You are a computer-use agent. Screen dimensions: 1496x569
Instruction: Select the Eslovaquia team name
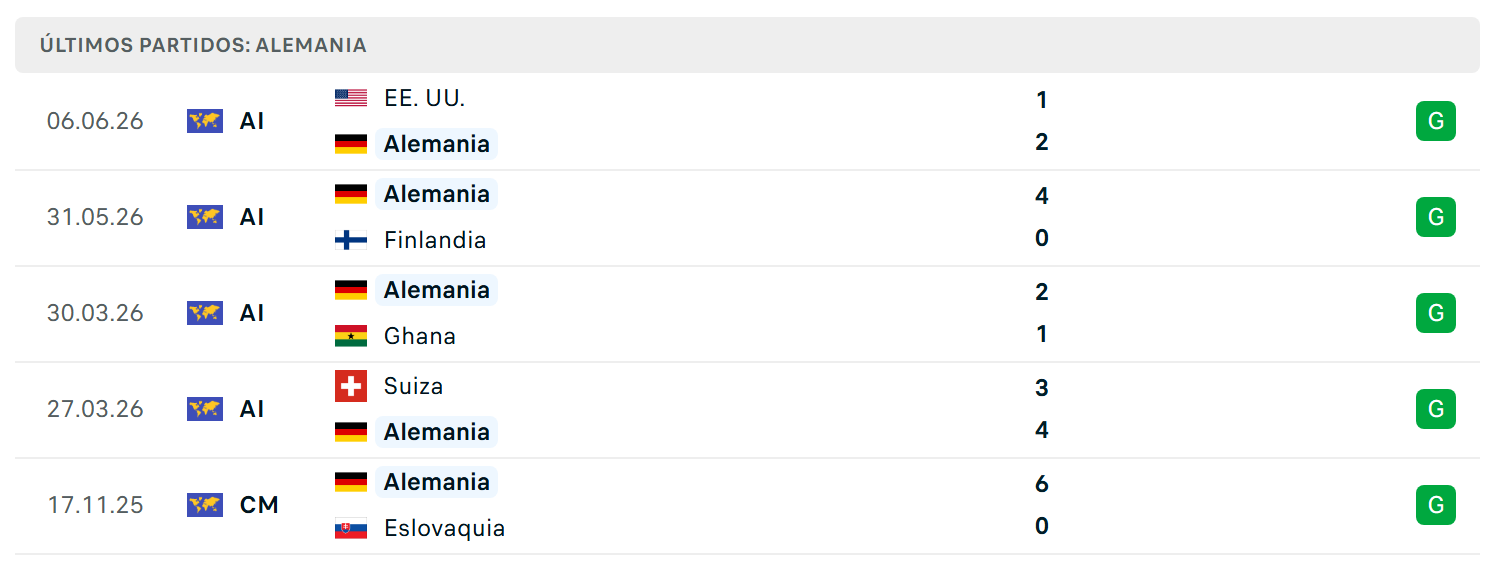coord(444,528)
